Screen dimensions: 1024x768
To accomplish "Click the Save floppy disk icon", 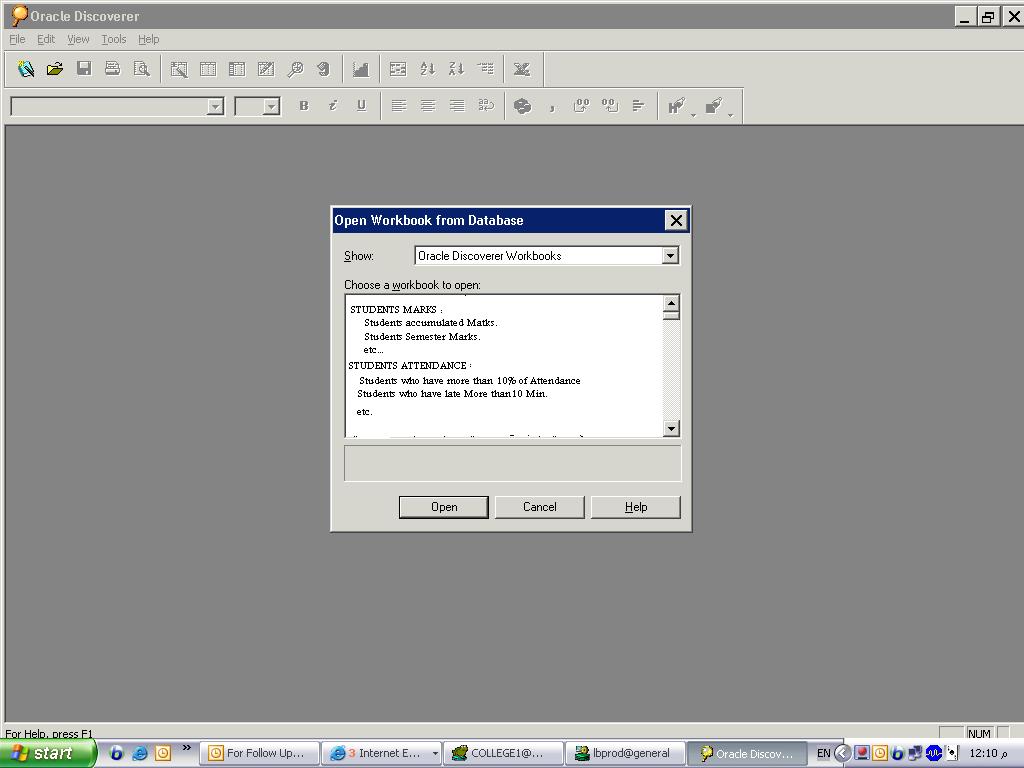I will tap(84, 69).
